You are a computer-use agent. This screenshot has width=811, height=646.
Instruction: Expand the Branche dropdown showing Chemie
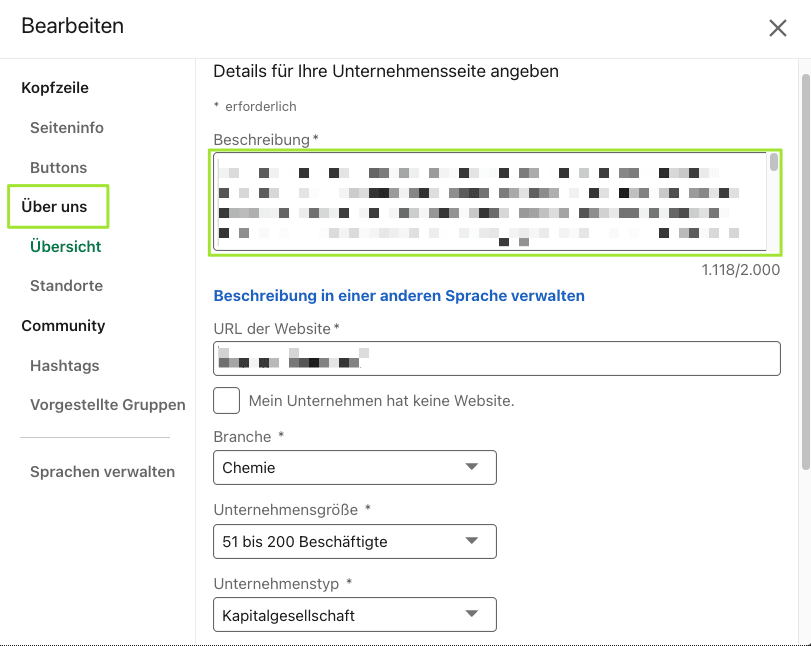point(355,467)
